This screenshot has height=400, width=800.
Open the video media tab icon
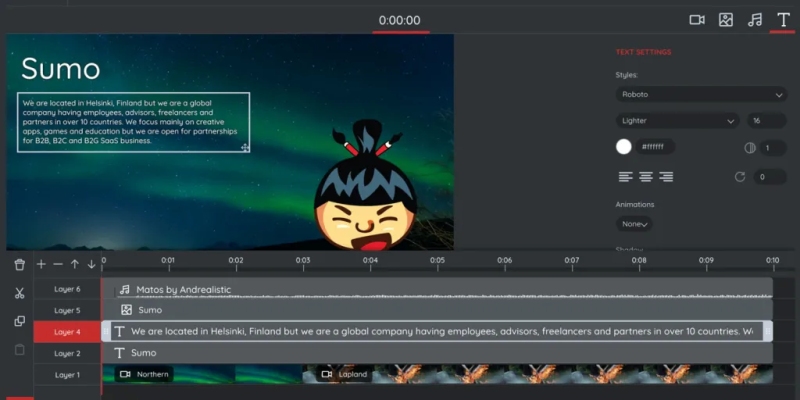[696, 20]
